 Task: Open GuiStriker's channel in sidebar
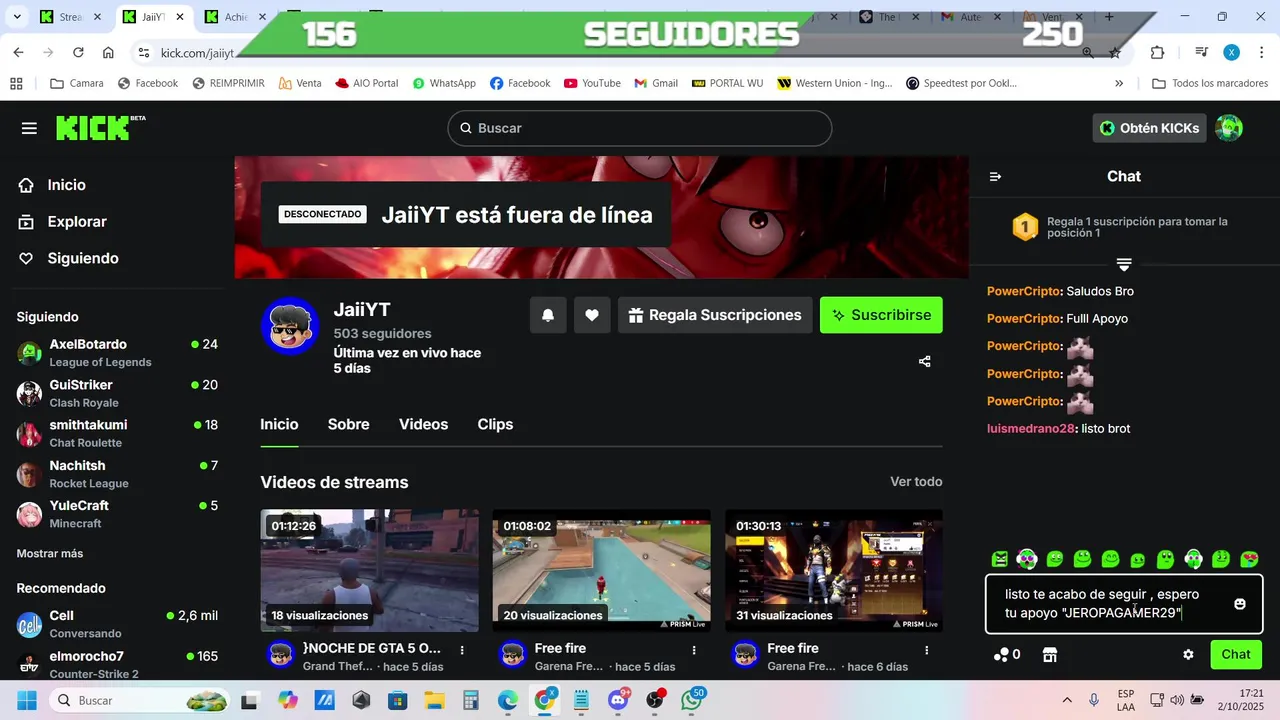(x=117, y=393)
